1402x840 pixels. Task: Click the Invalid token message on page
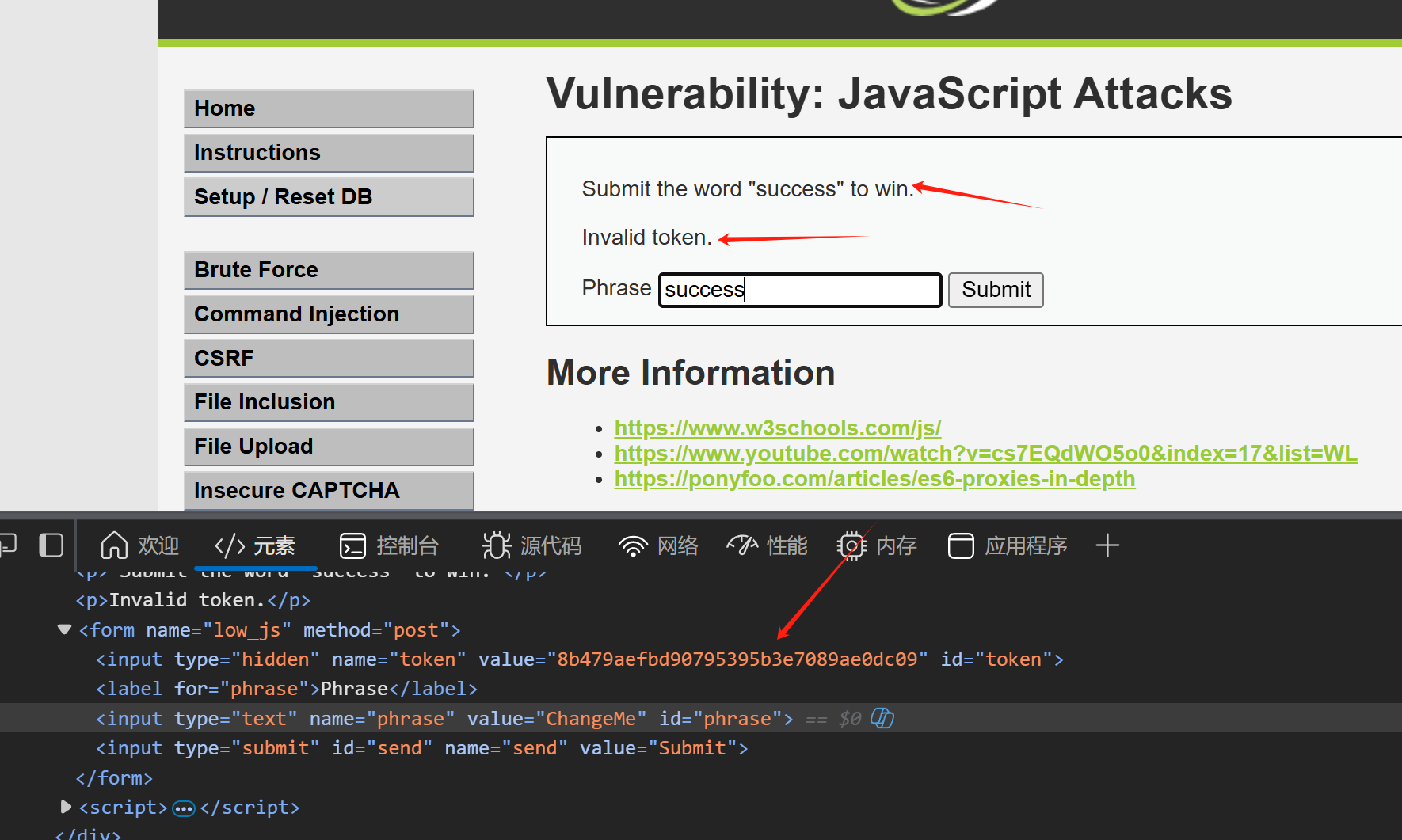coord(647,238)
